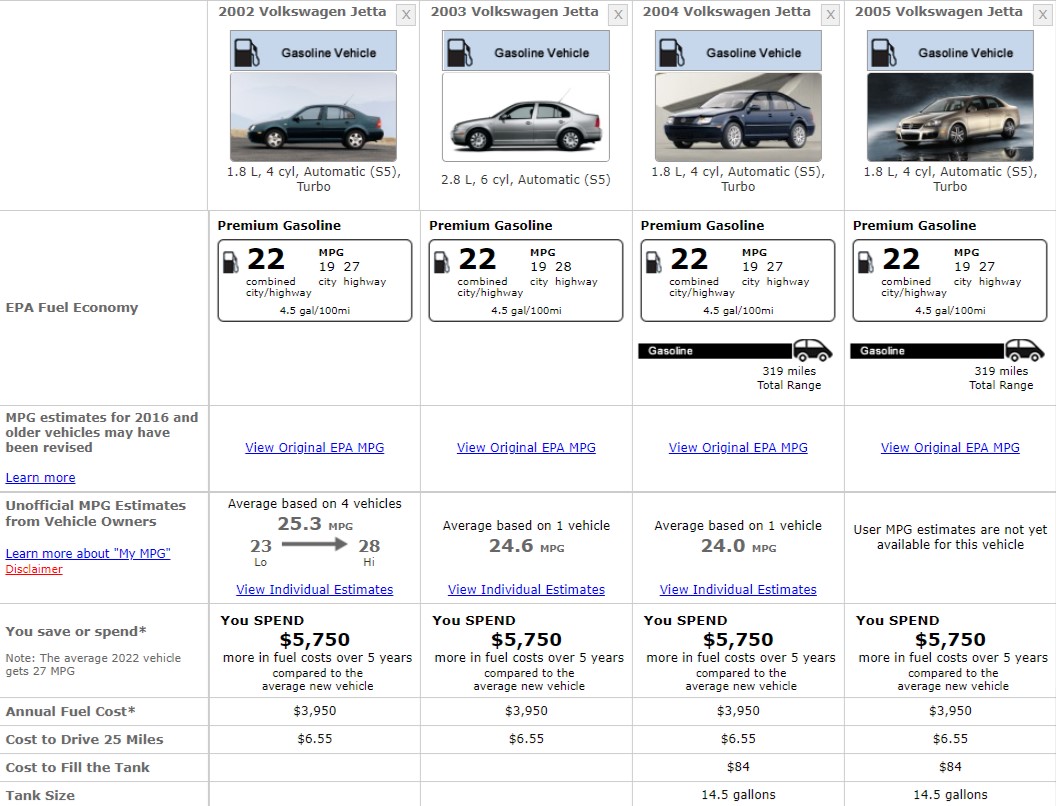Remove the 2002 Volkswagen Jetta column
Viewport: 1056px width, 806px height.
[x=405, y=15]
